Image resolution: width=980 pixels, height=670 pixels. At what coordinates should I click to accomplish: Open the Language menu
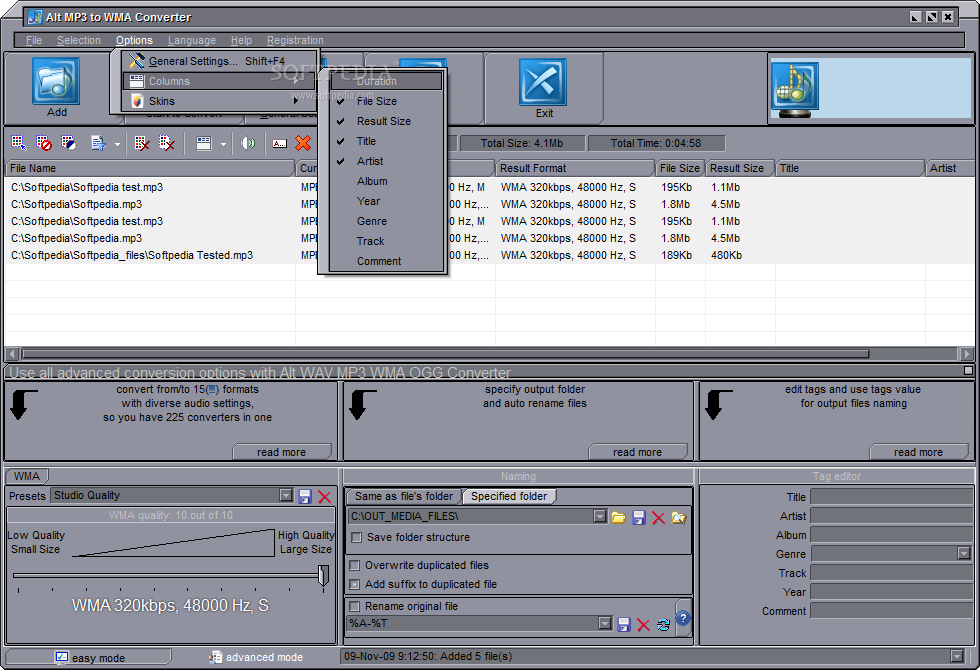coord(192,40)
